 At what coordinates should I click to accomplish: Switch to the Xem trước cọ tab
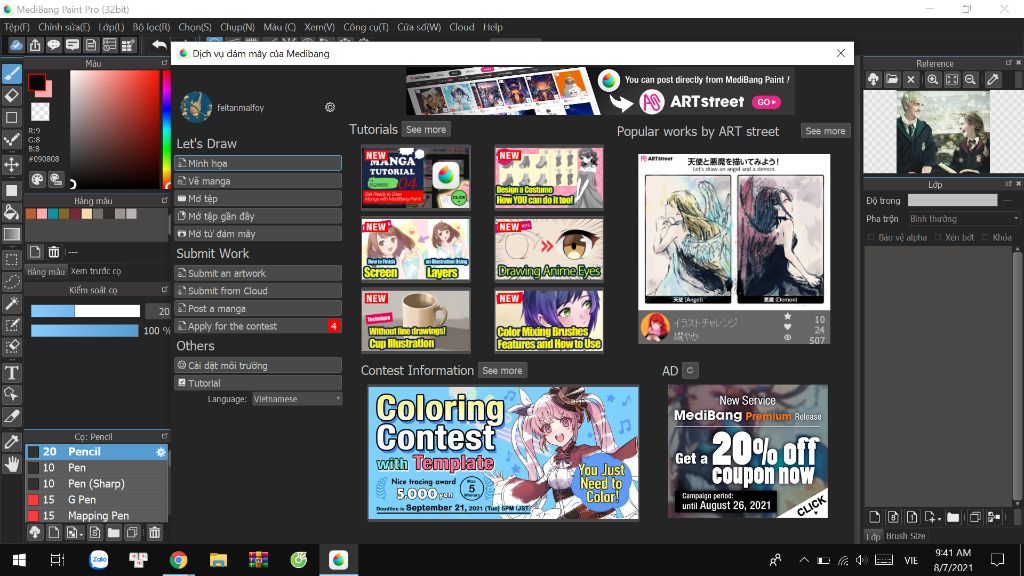point(96,271)
